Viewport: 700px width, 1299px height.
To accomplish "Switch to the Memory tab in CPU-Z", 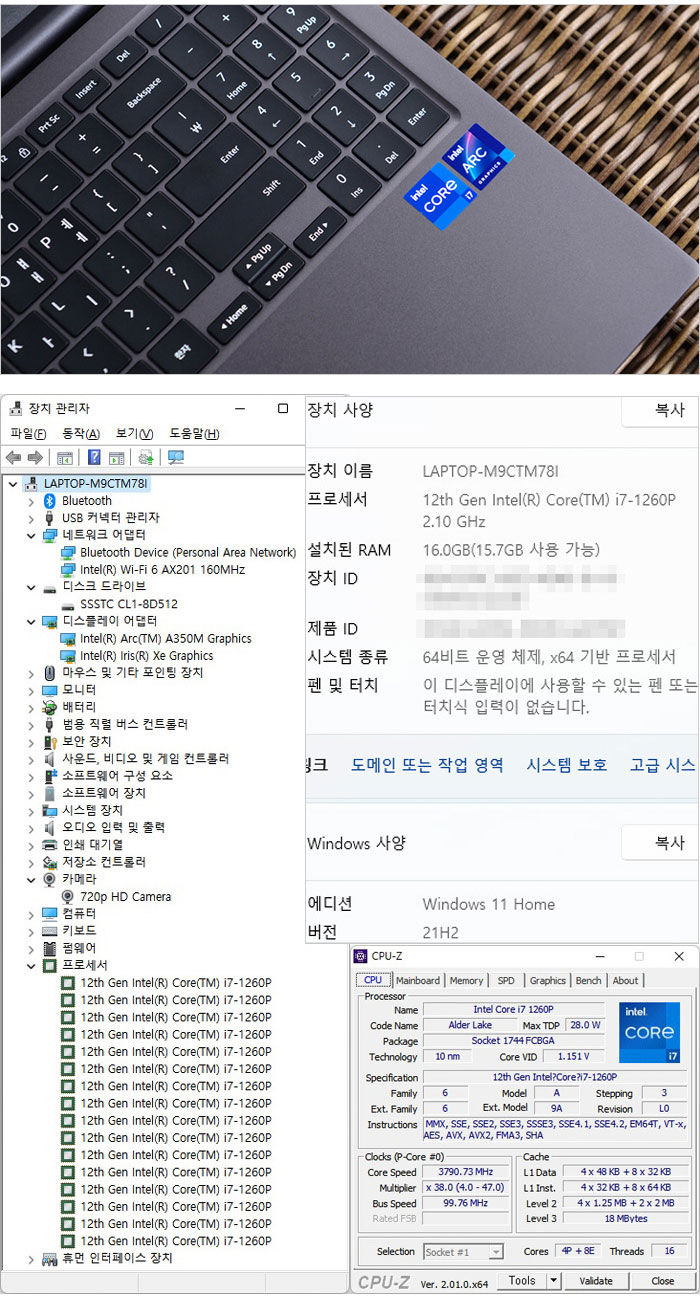I will click(466, 981).
